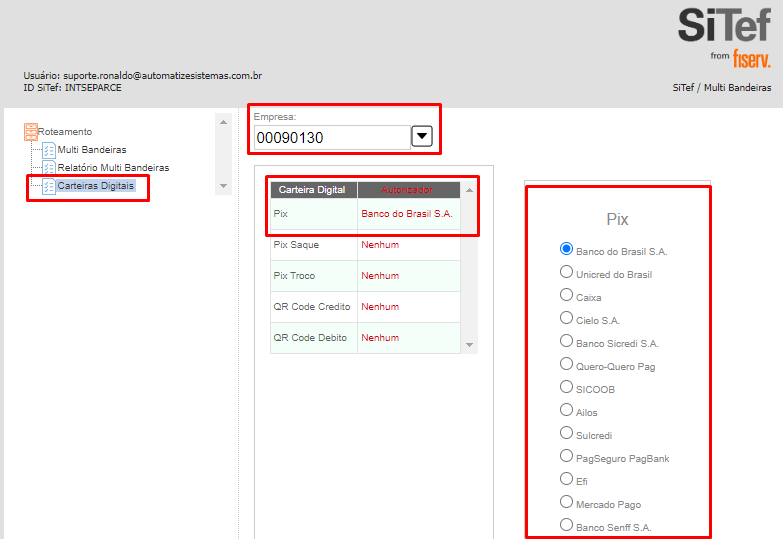Select Unicred do Brasil radio button
783x539 pixels.
tap(566, 272)
